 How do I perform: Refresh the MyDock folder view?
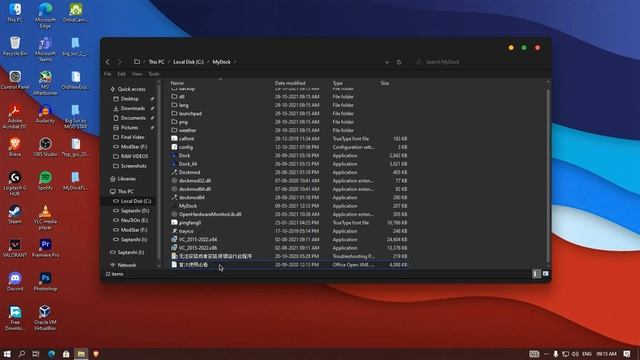click(x=399, y=62)
